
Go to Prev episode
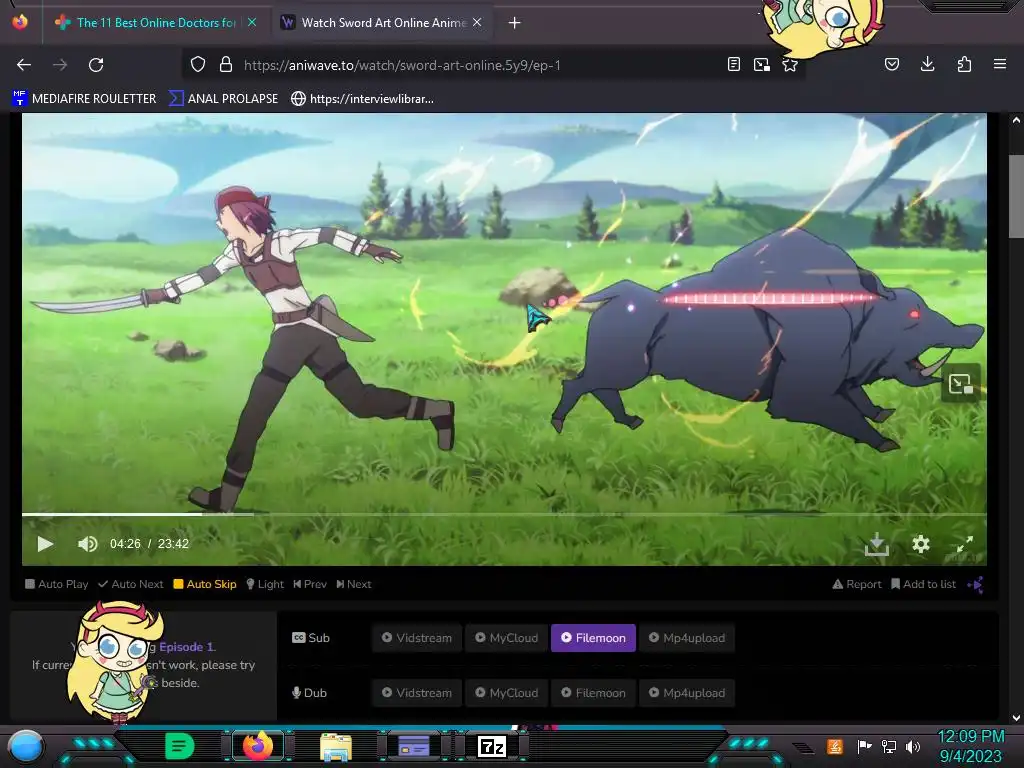pyautogui.click(x=310, y=584)
